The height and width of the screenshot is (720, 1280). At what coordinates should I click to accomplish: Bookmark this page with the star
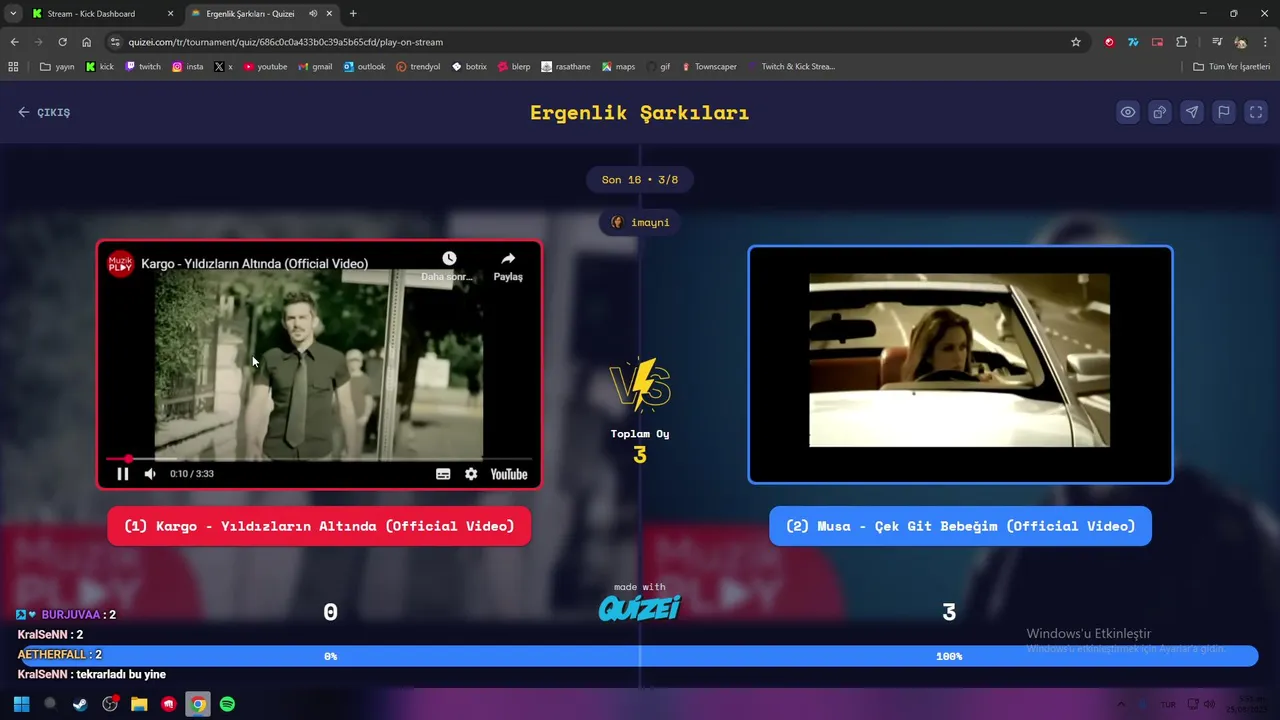click(x=1076, y=42)
